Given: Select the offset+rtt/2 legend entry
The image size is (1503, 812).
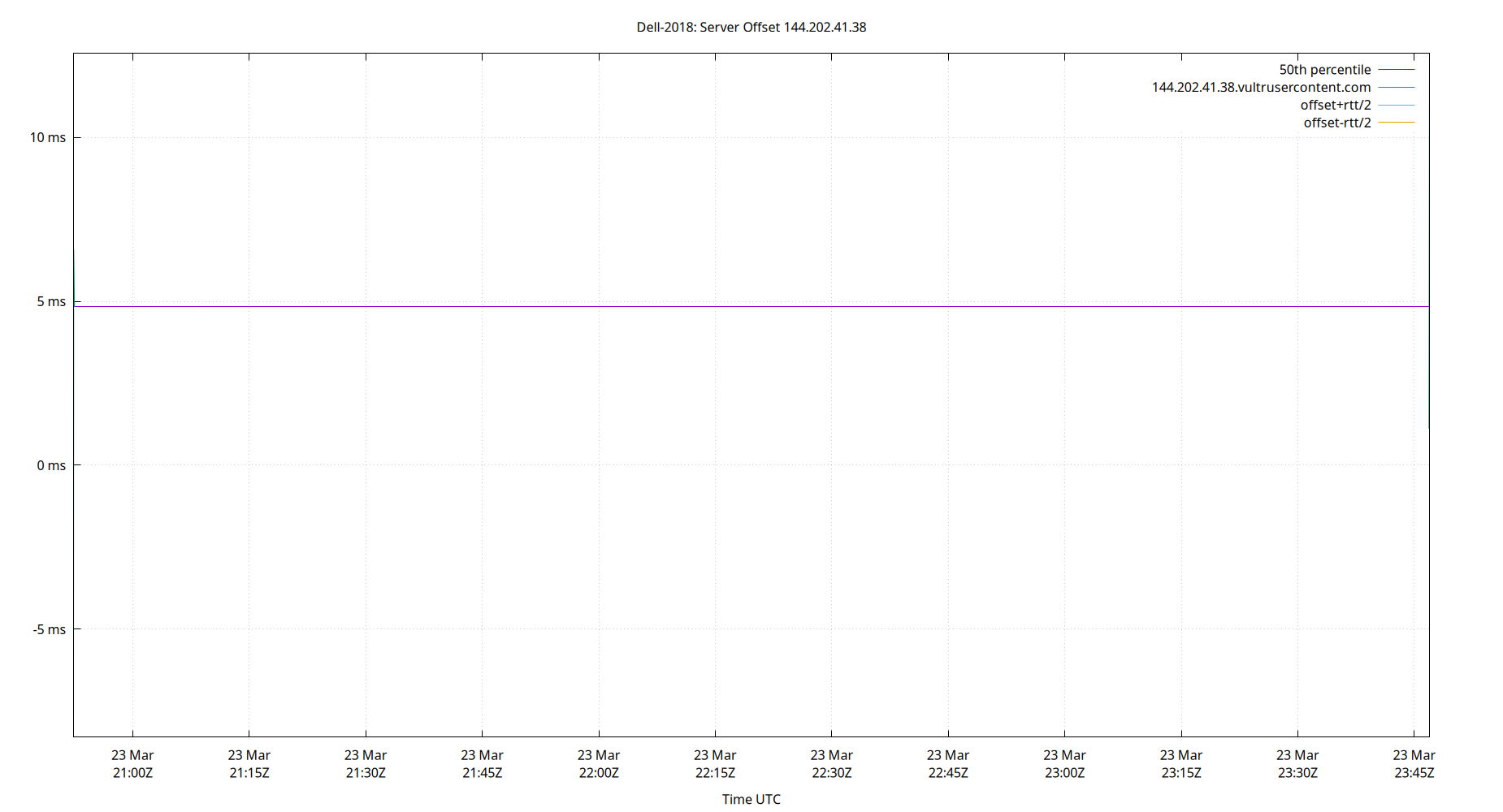Looking at the screenshot, I should [x=1335, y=104].
